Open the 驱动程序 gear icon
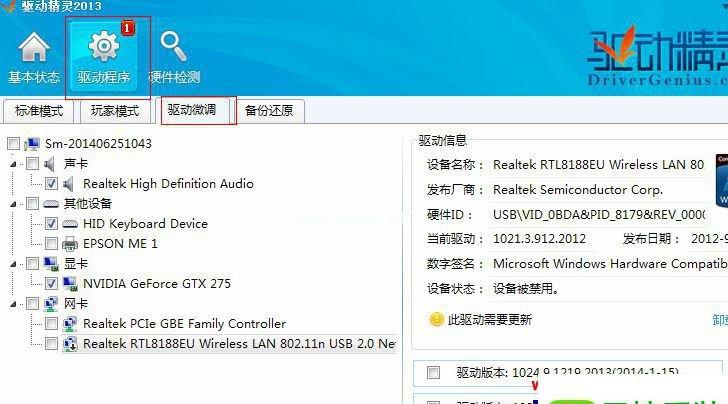Image resolution: width=728 pixels, height=404 pixels. (104, 46)
